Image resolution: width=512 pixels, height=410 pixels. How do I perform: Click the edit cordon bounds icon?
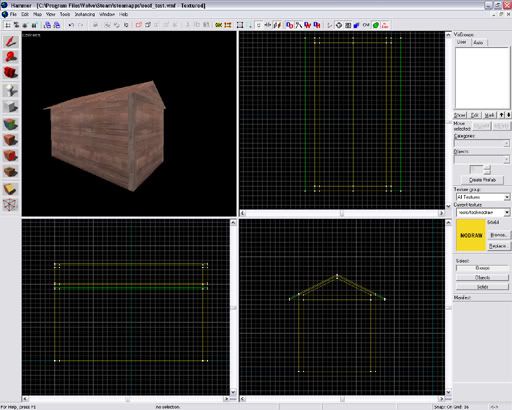228,25
